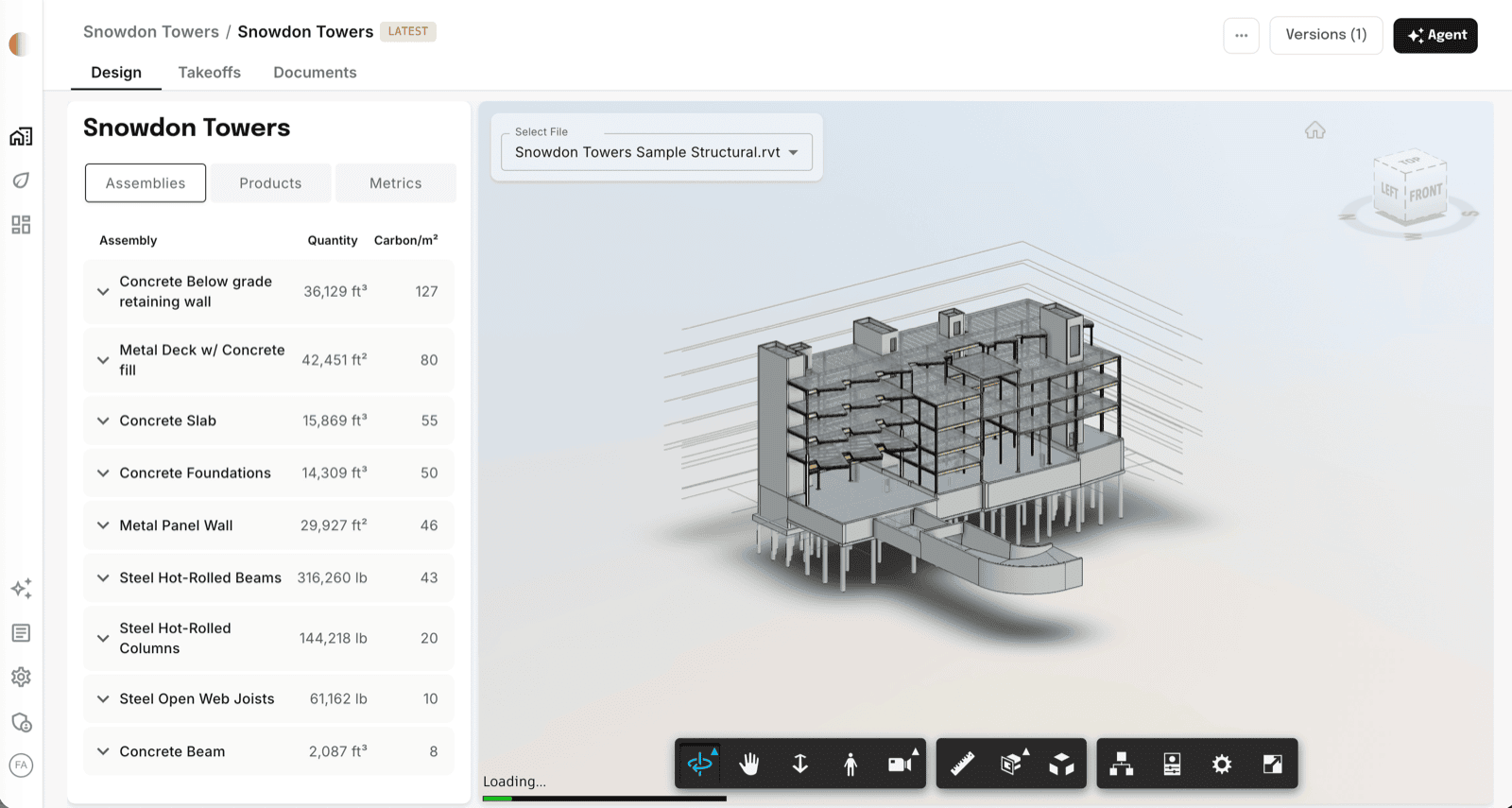The width and height of the screenshot is (1512, 808).
Task: Open the Section analysis tool
Action: tap(1012, 764)
